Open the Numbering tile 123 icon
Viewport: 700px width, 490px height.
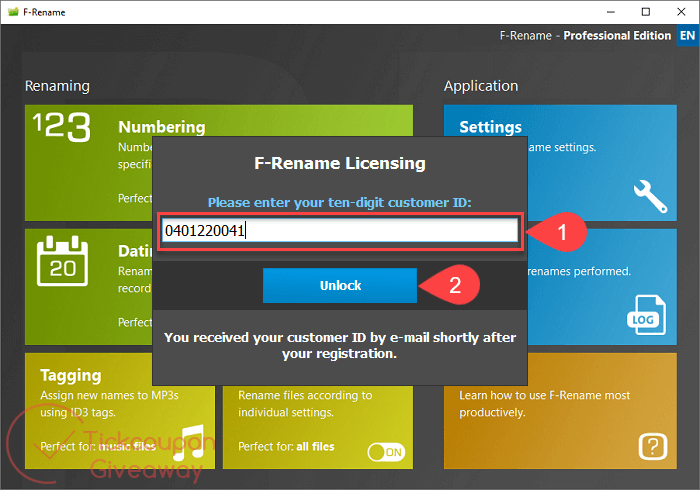(62, 127)
